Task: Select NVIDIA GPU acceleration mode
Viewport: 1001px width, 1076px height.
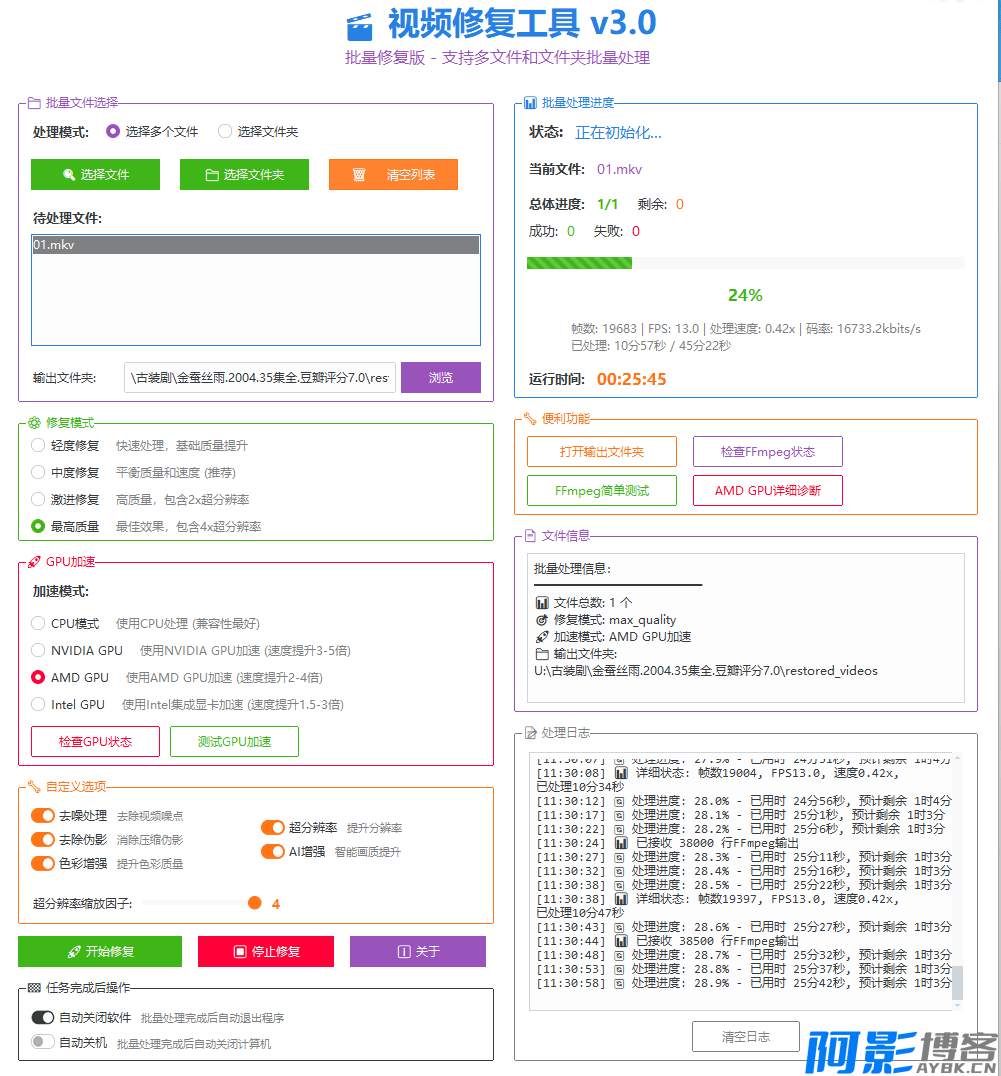Action: click(38, 651)
